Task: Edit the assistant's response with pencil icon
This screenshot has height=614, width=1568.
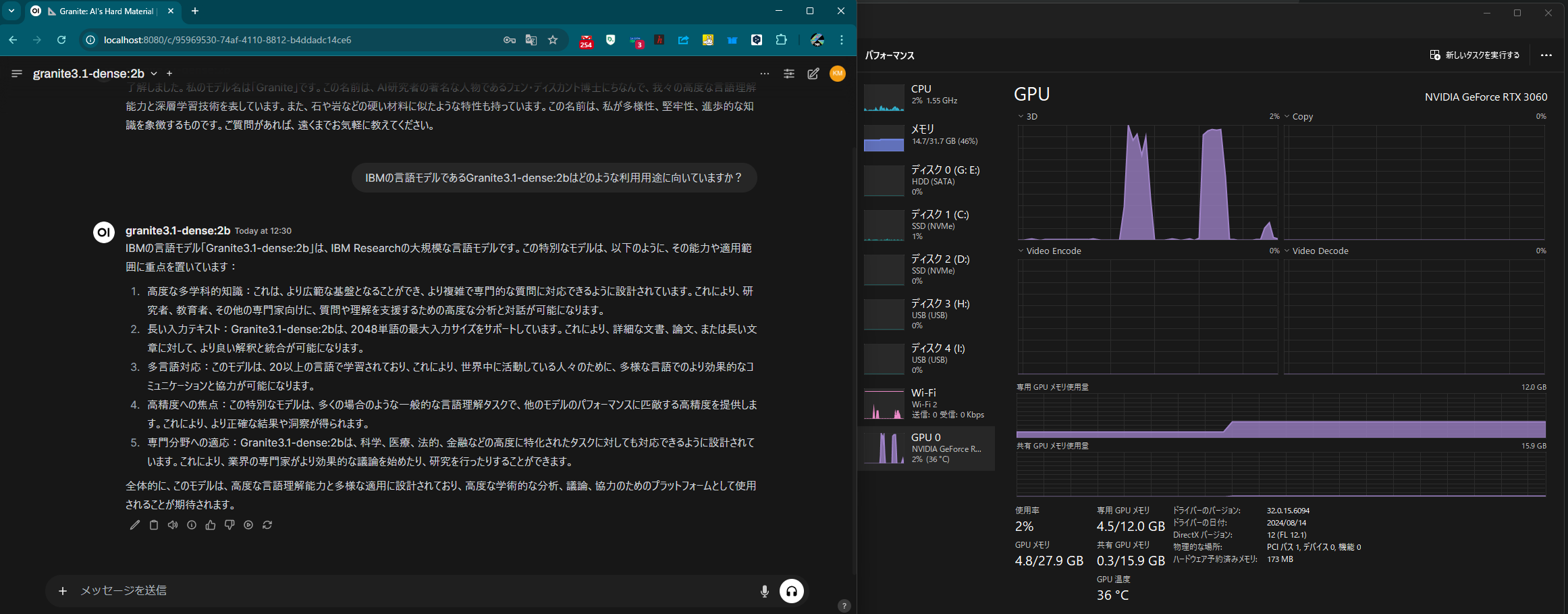Action: (135, 525)
